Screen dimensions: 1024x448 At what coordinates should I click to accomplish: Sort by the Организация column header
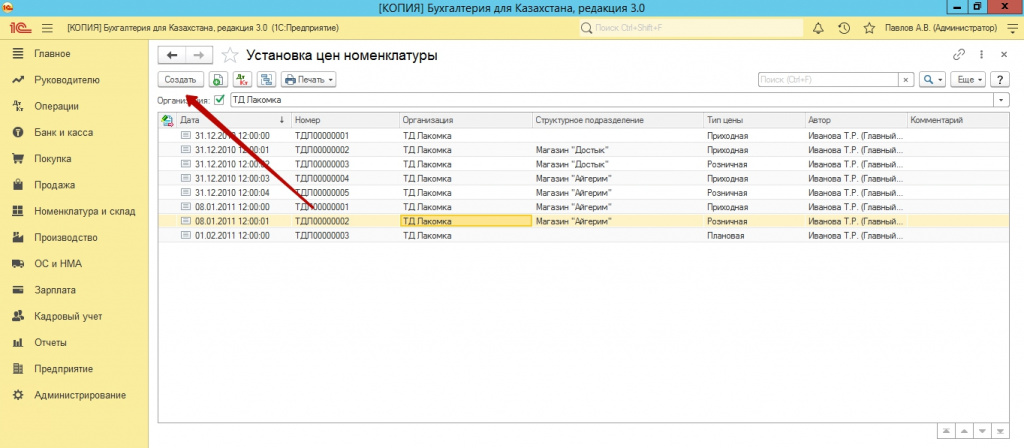pos(466,120)
